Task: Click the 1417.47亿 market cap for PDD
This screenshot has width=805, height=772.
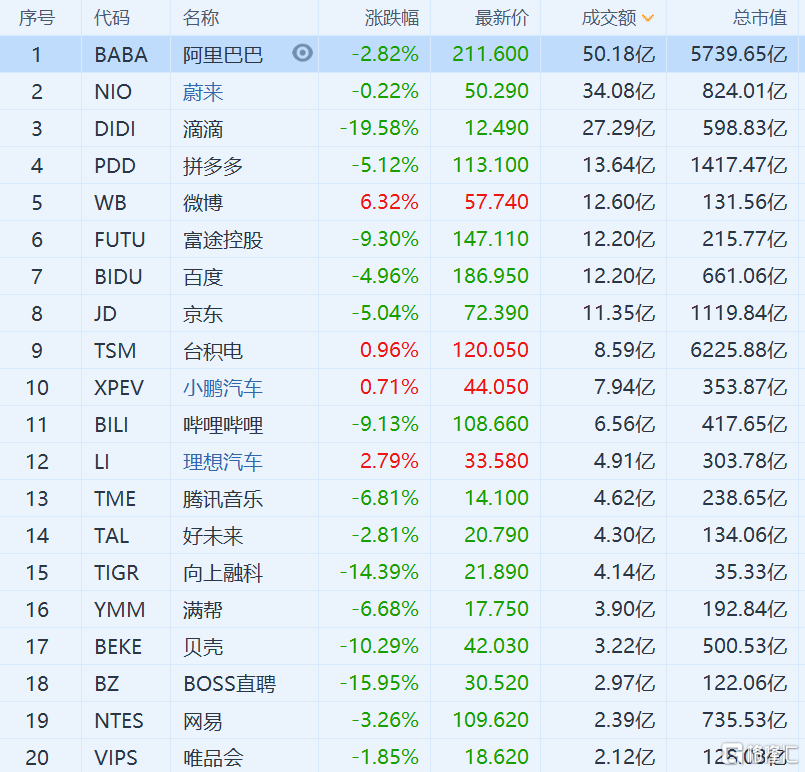Action: 739,165
